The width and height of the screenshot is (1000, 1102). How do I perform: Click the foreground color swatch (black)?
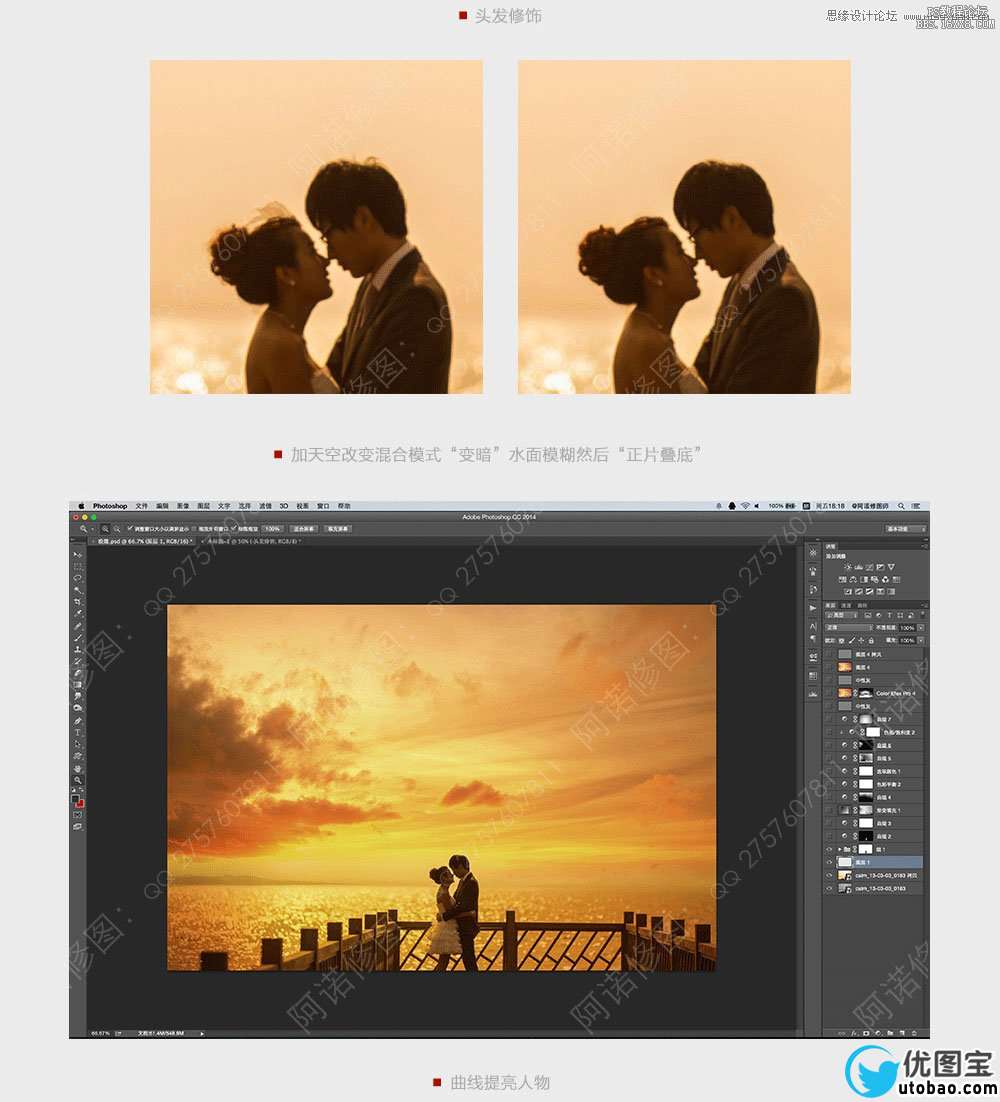74,798
